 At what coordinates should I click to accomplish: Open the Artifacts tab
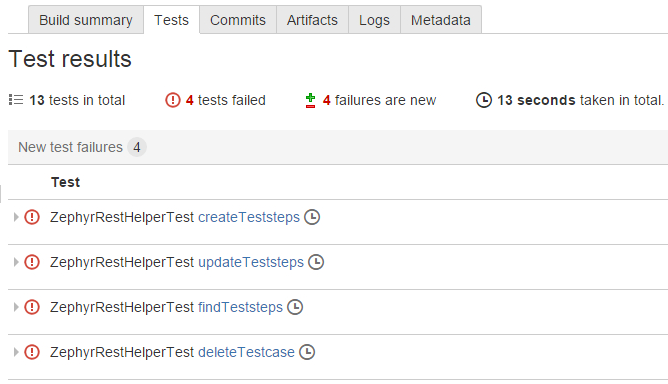[x=312, y=20]
